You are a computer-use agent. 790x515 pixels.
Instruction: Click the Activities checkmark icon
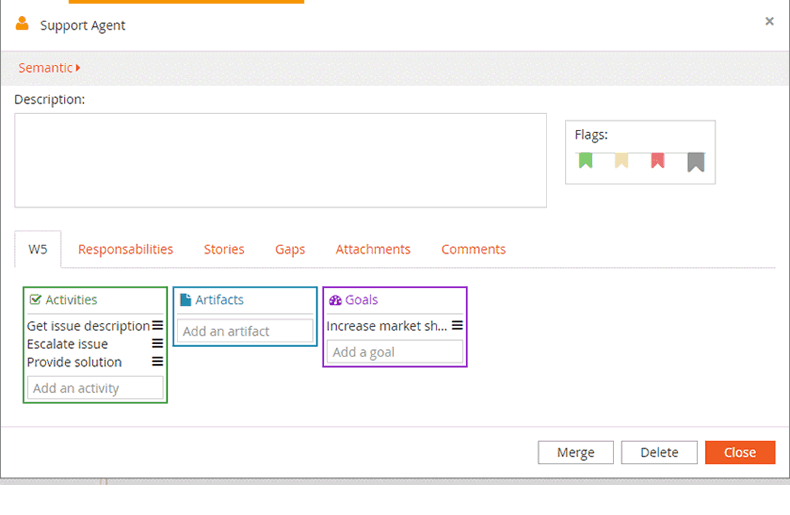pos(35,300)
